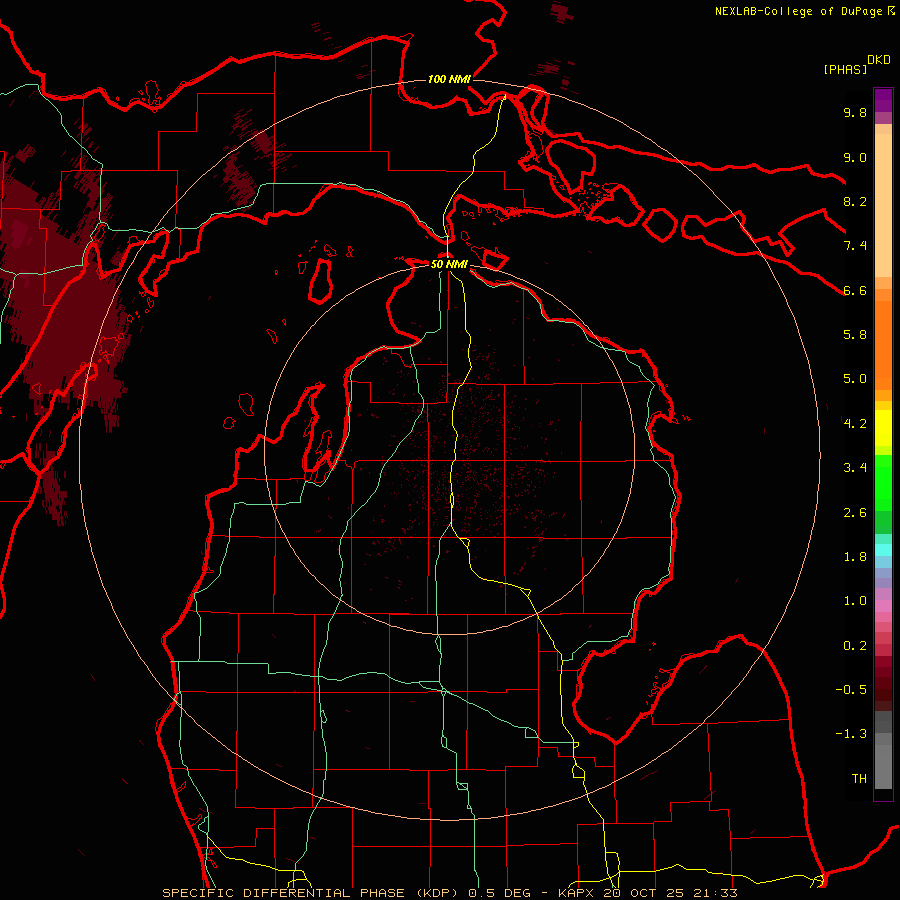Click the [PHAS] legend label
The height and width of the screenshot is (900, 900).
pos(845,69)
